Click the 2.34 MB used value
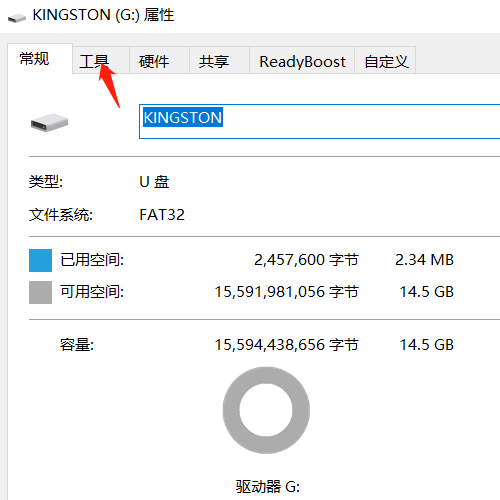500x500 pixels. tap(424, 260)
